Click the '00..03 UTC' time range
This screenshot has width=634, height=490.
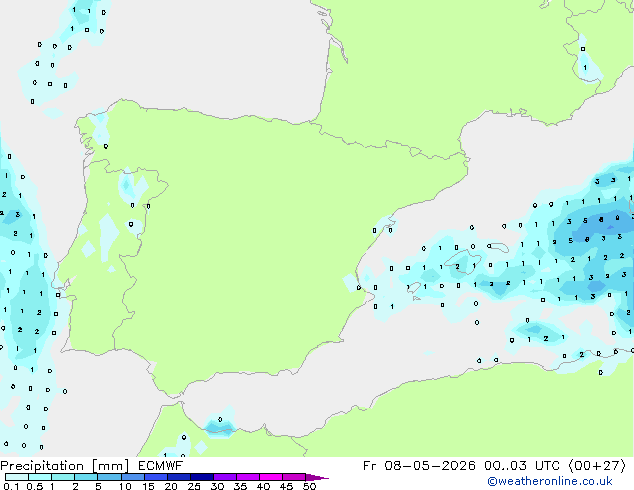pos(522,466)
